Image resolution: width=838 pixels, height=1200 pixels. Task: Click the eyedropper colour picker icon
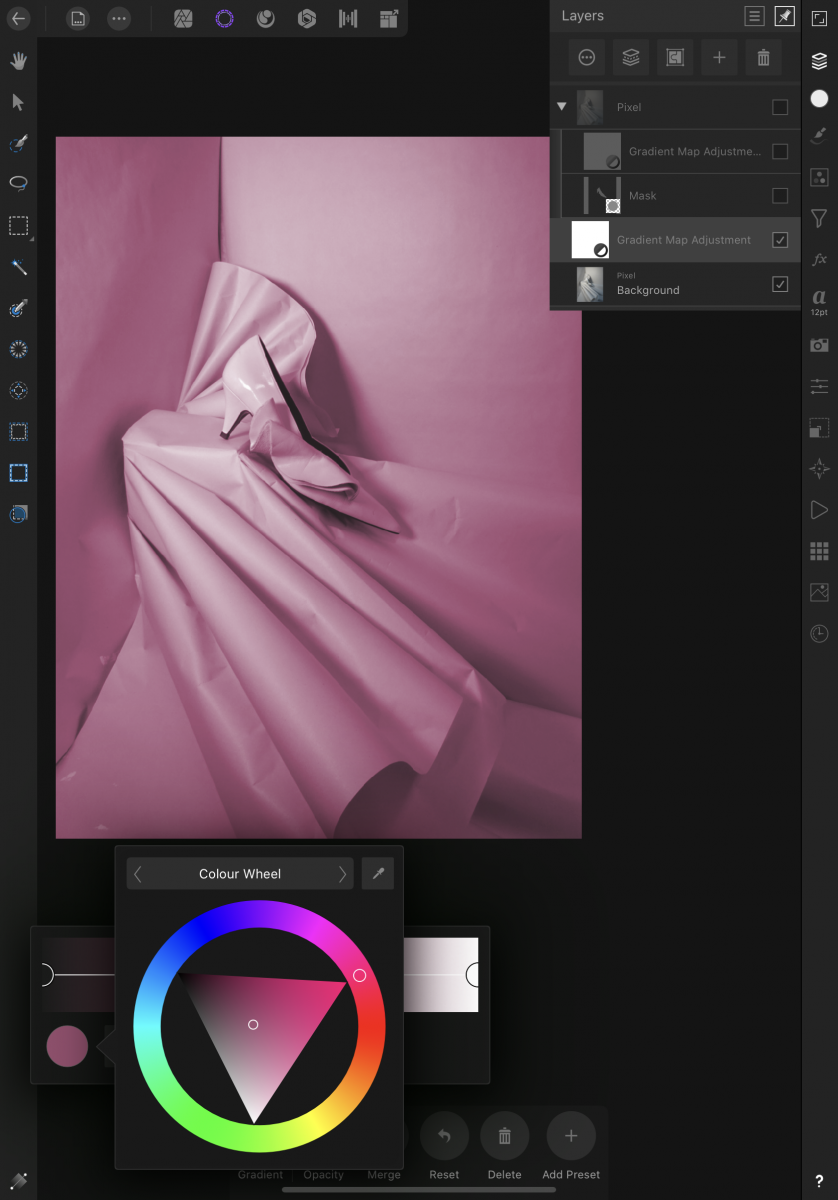pyautogui.click(x=378, y=874)
